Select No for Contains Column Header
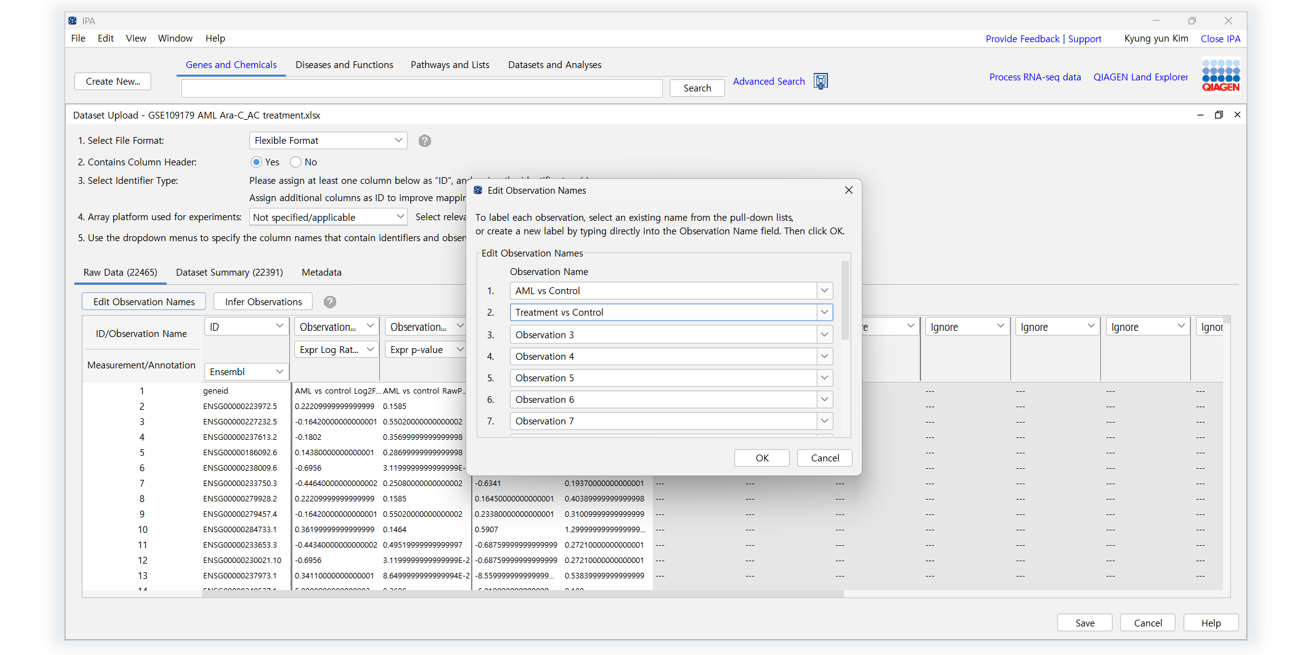The width and height of the screenshot is (1302, 655). (x=296, y=162)
